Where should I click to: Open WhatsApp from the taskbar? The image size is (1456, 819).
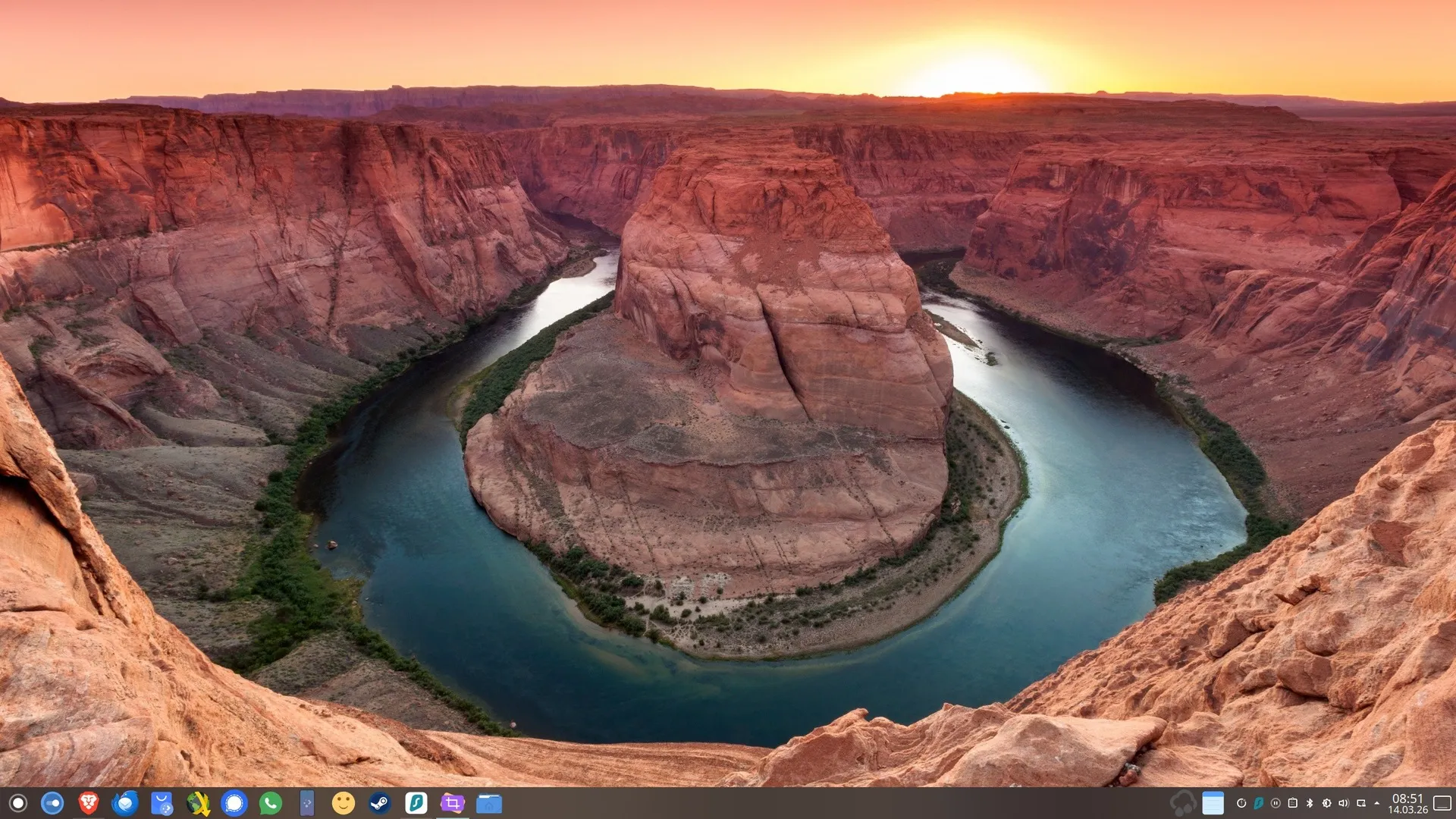pyautogui.click(x=271, y=803)
